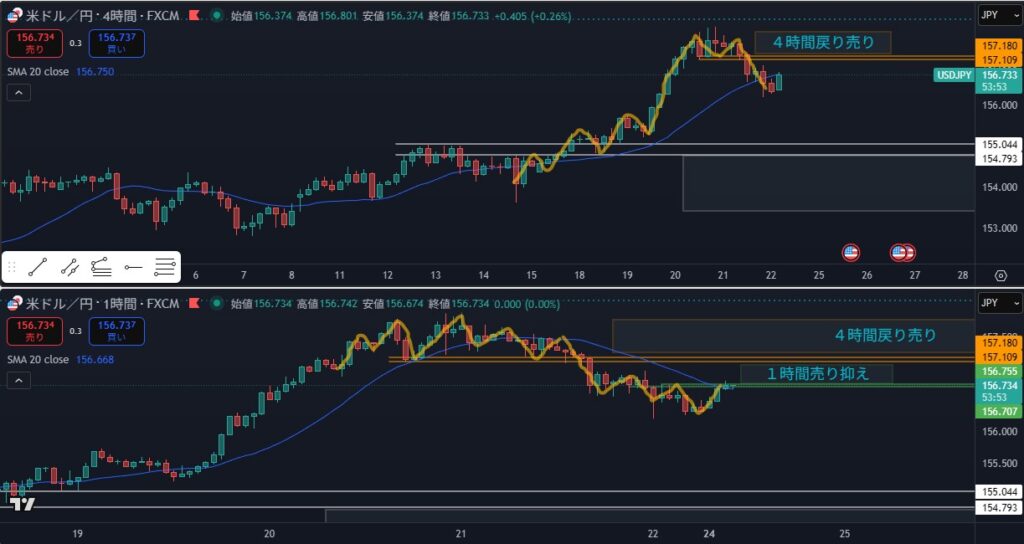Select the horizontal ray tool
The width and height of the screenshot is (1024, 544).
[133, 267]
